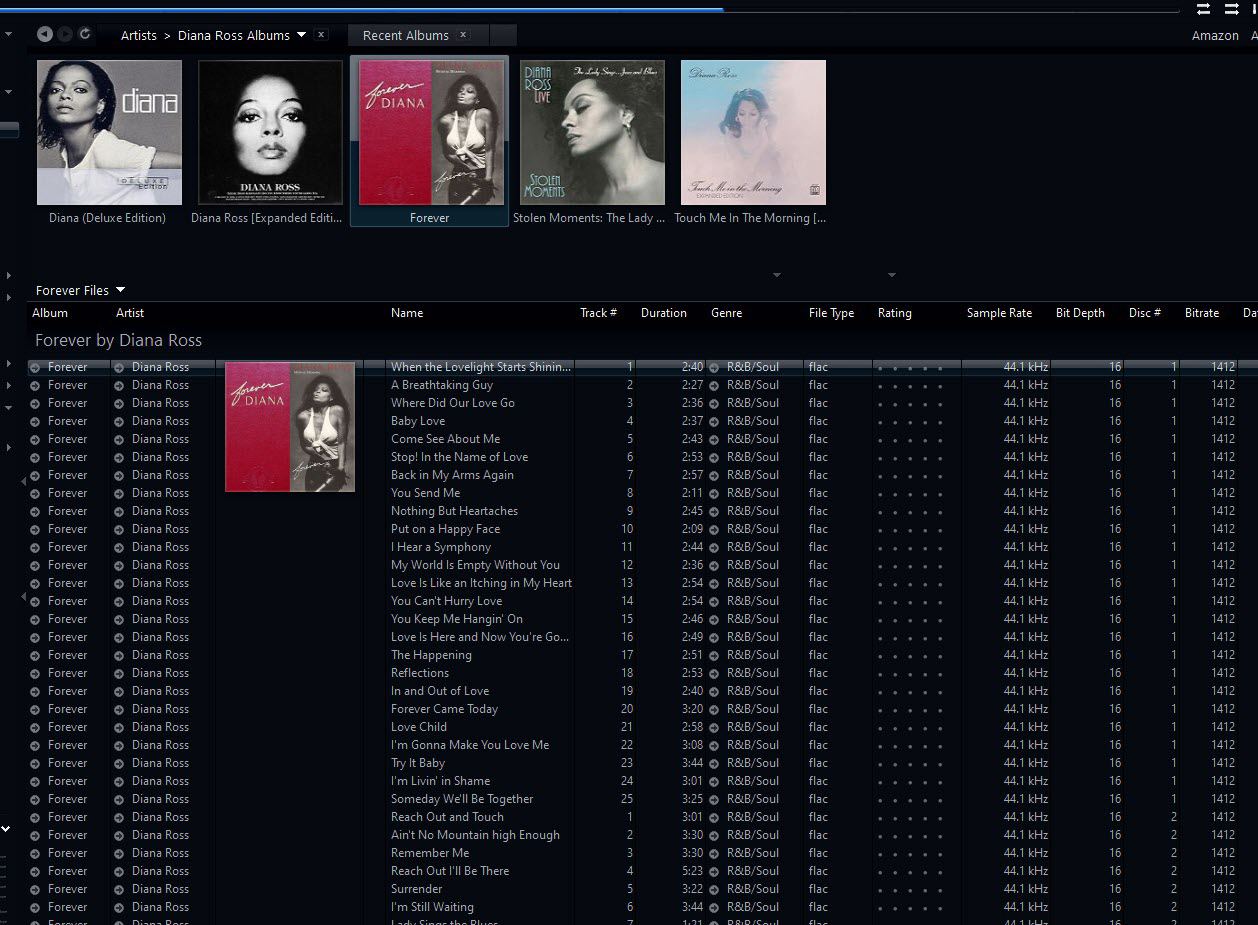Viewport: 1258px width, 925px height.
Task: Select track 'I'm Still Waiting'
Action: point(432,907)
